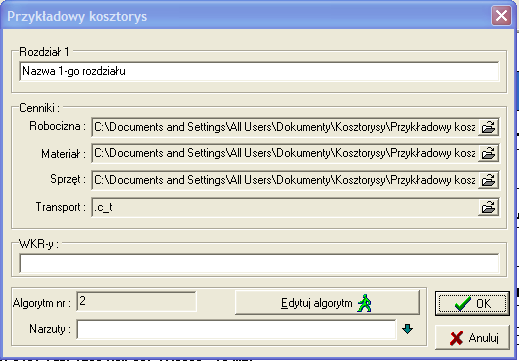Select the Robocizna path field
This screenshot has height=361, width=519.
(285, 127)
